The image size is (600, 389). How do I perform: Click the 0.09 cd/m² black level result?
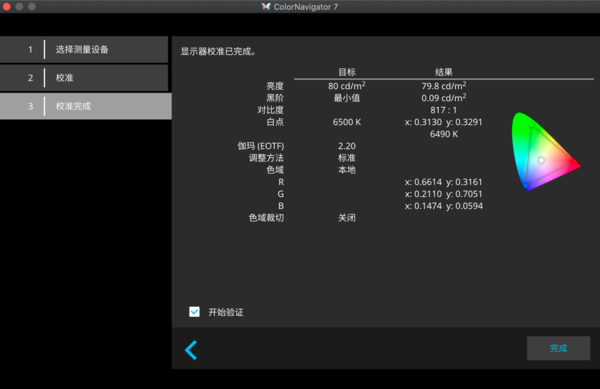[443, 98]
